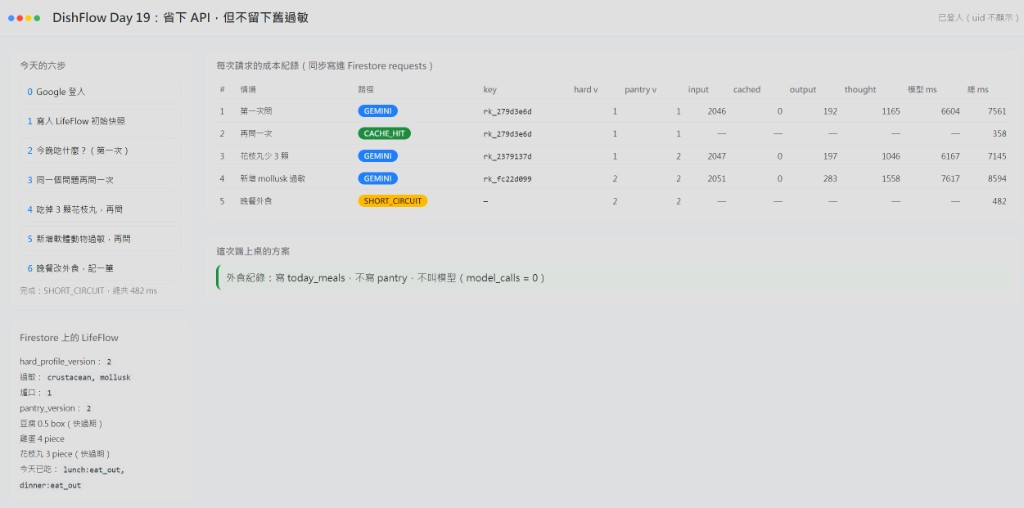Click the 花枝丸少 3 顆 scenario cell
Screen dimensions: 1024x508
click(x=263, y=156)
